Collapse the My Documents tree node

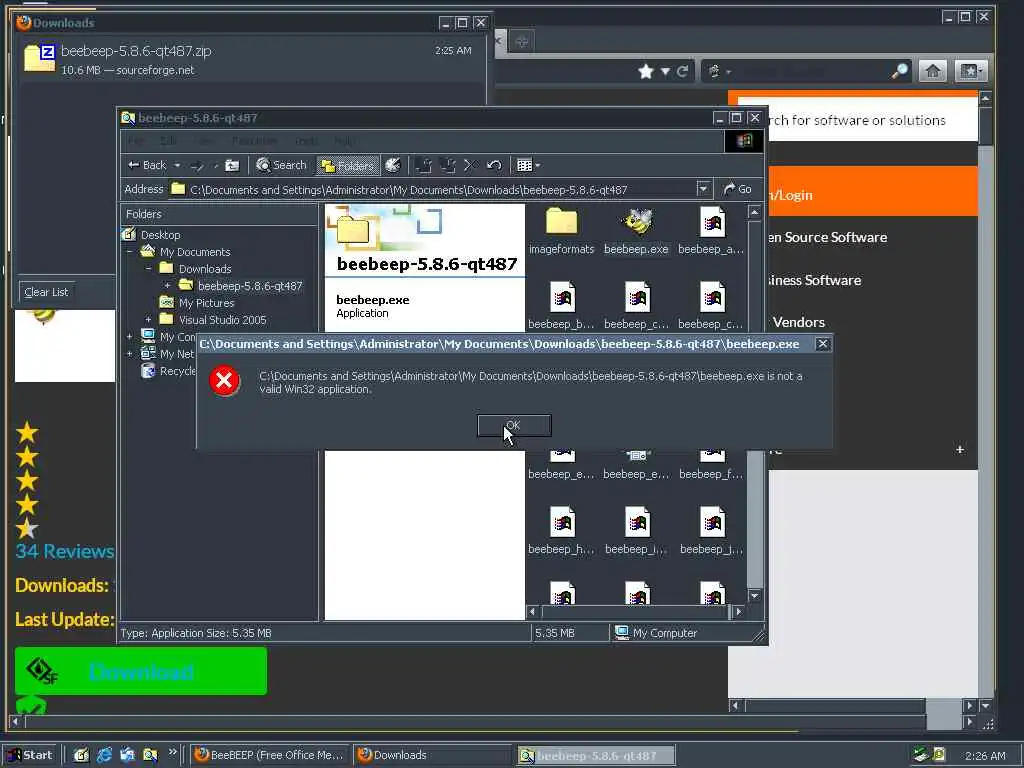(129, 252)
